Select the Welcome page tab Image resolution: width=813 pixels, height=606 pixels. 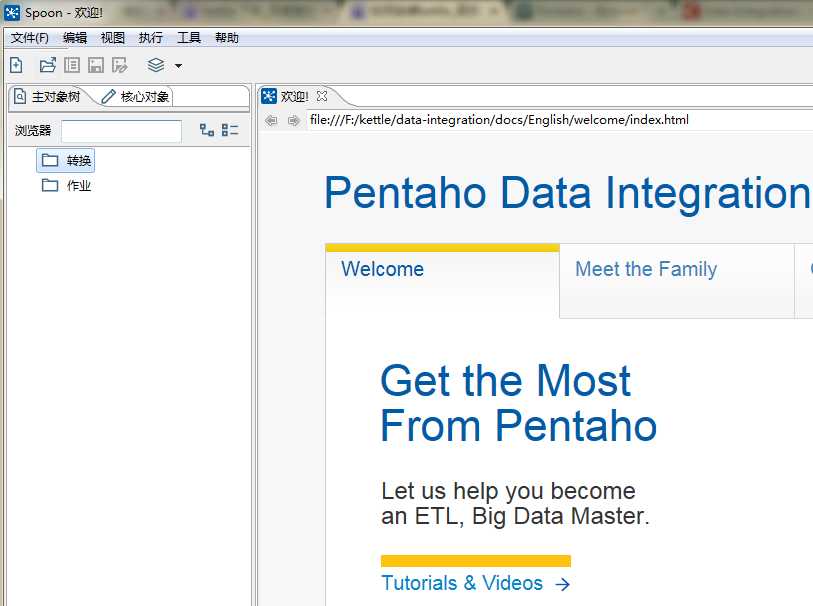point(442,280)
